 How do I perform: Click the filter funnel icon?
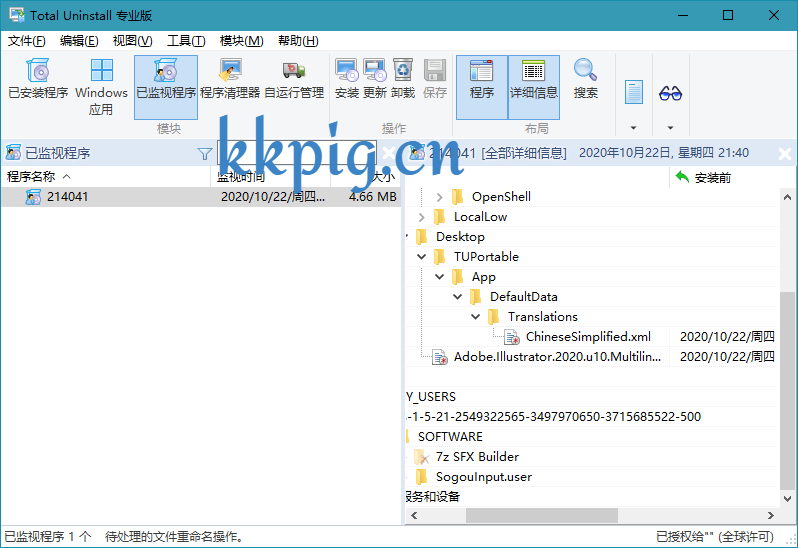(205, 154)
